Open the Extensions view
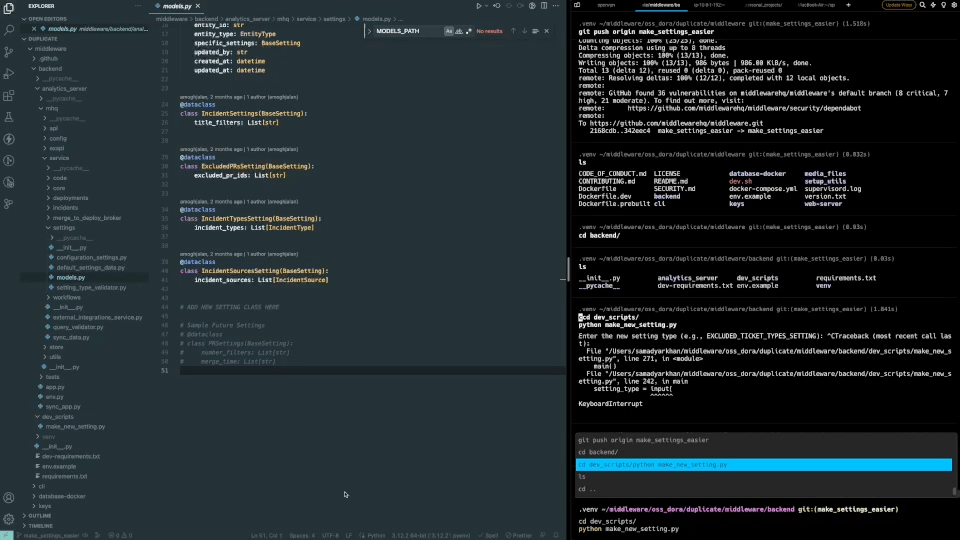The height and width of the screenshot is (540, 960). [x=9, y=96]
